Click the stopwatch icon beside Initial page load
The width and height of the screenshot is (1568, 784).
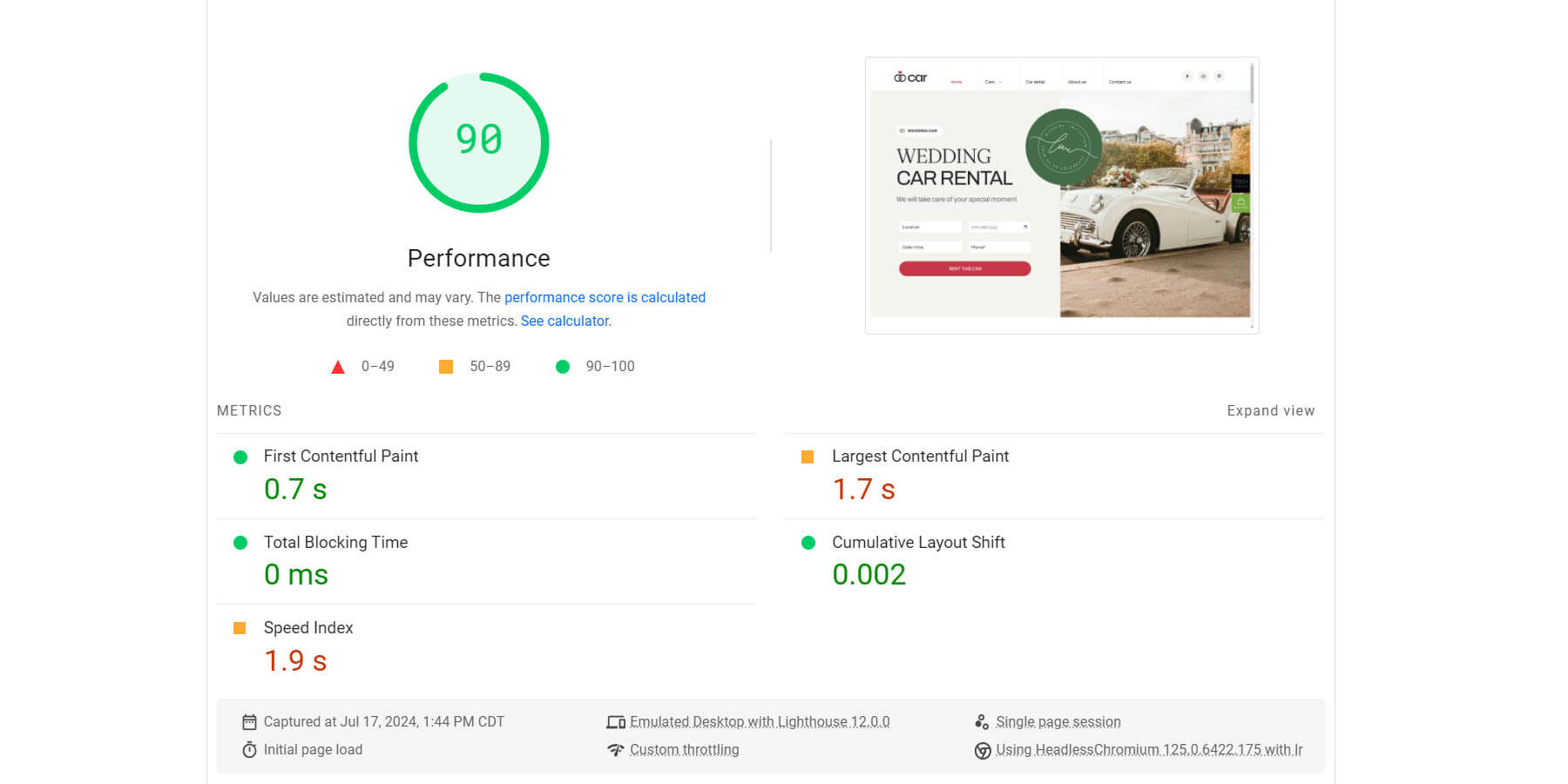click(250, 749)
